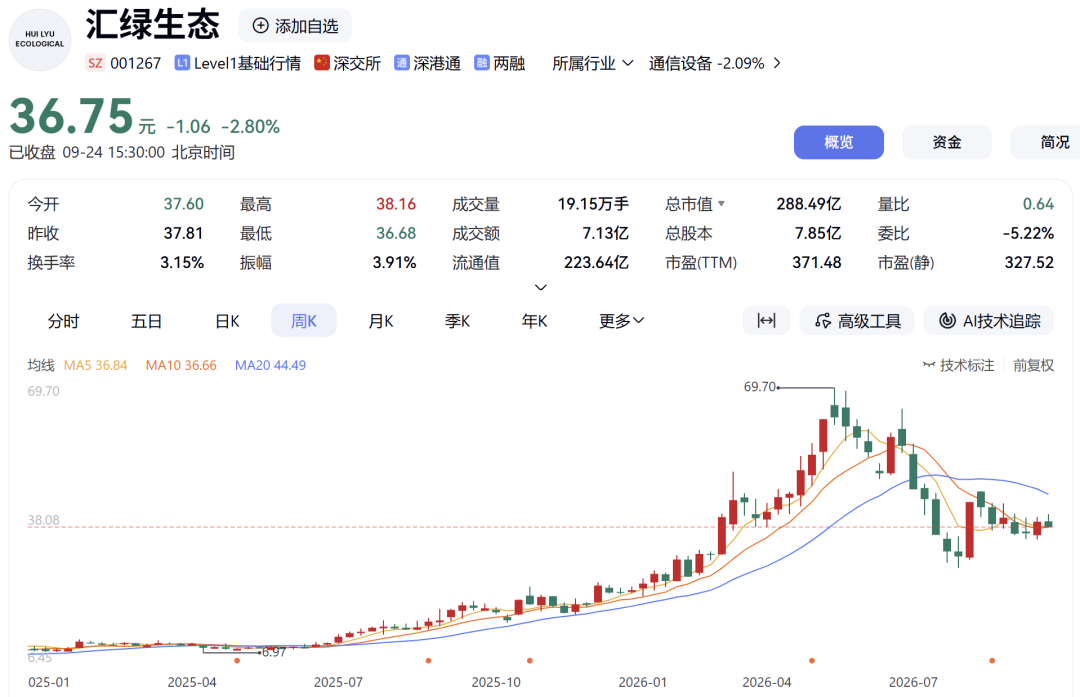Image resolution: width=1080 pixels, height=697 pixels.
Task: Select the 月K chart period
Action: pos(381,321)
